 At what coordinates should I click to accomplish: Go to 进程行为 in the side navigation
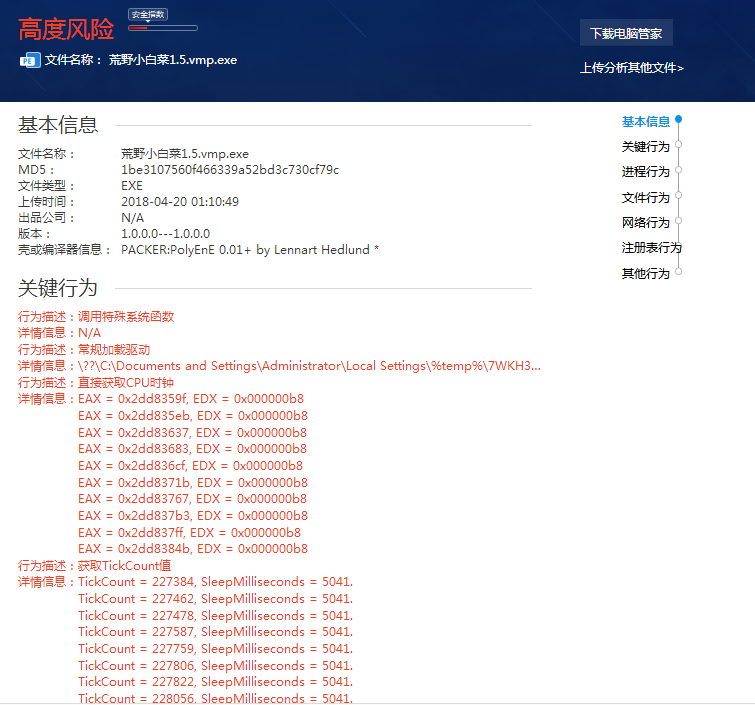click(645, 172)
